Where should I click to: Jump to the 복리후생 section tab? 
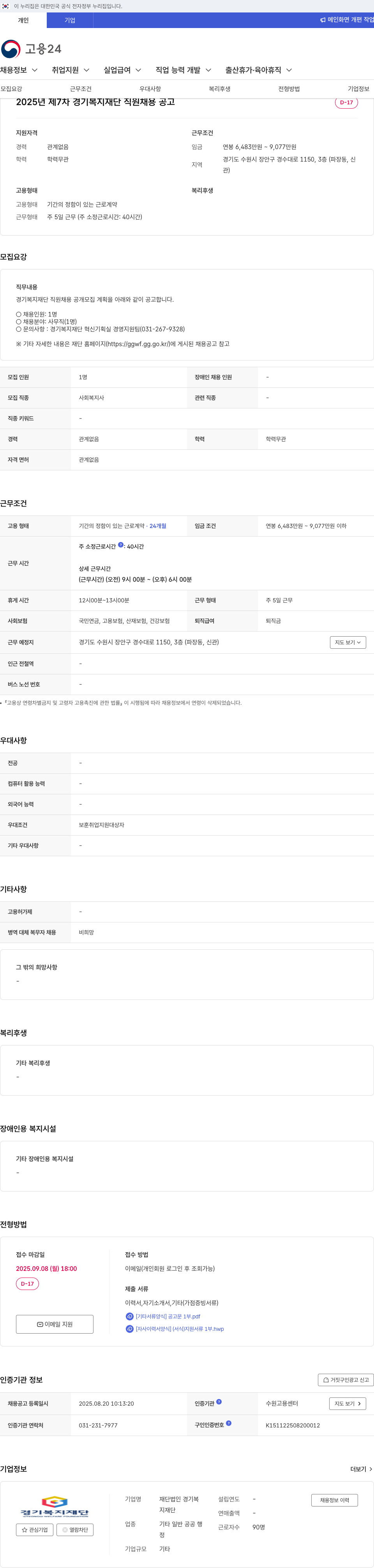click(219, 89)
